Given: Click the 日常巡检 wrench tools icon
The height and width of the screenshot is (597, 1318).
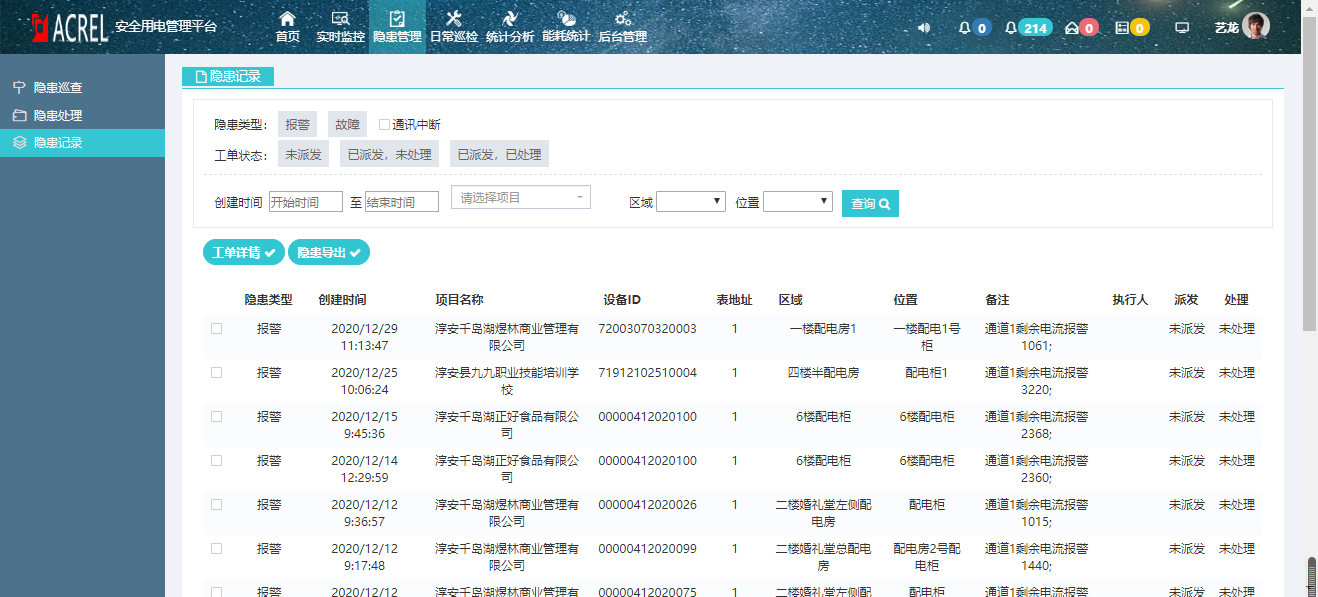Looking at the screenshot, I should [x=453, y=18].
